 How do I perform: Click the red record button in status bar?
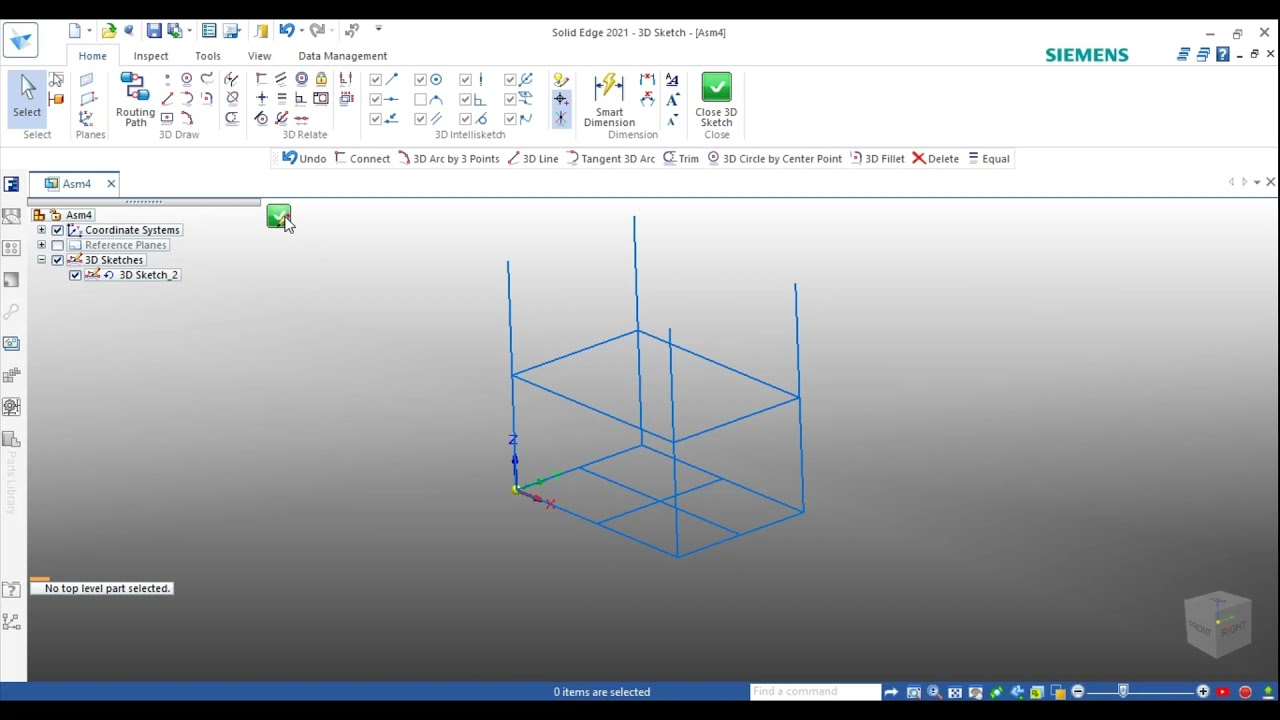click(x=1245, y=692)
